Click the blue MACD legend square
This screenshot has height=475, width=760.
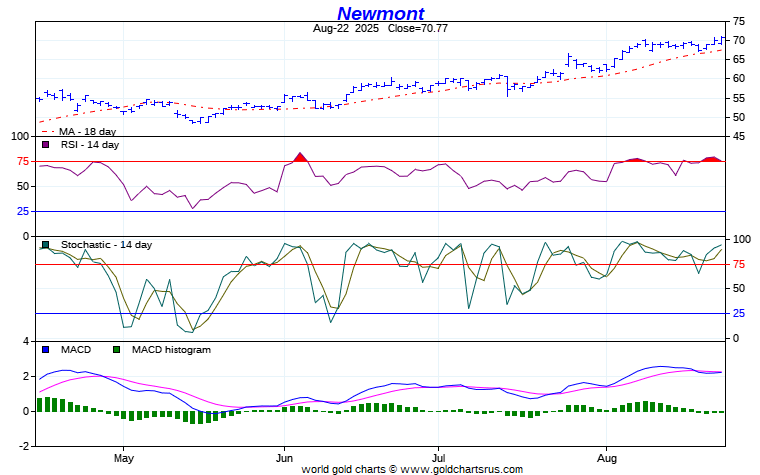click(x=45, y=350)
